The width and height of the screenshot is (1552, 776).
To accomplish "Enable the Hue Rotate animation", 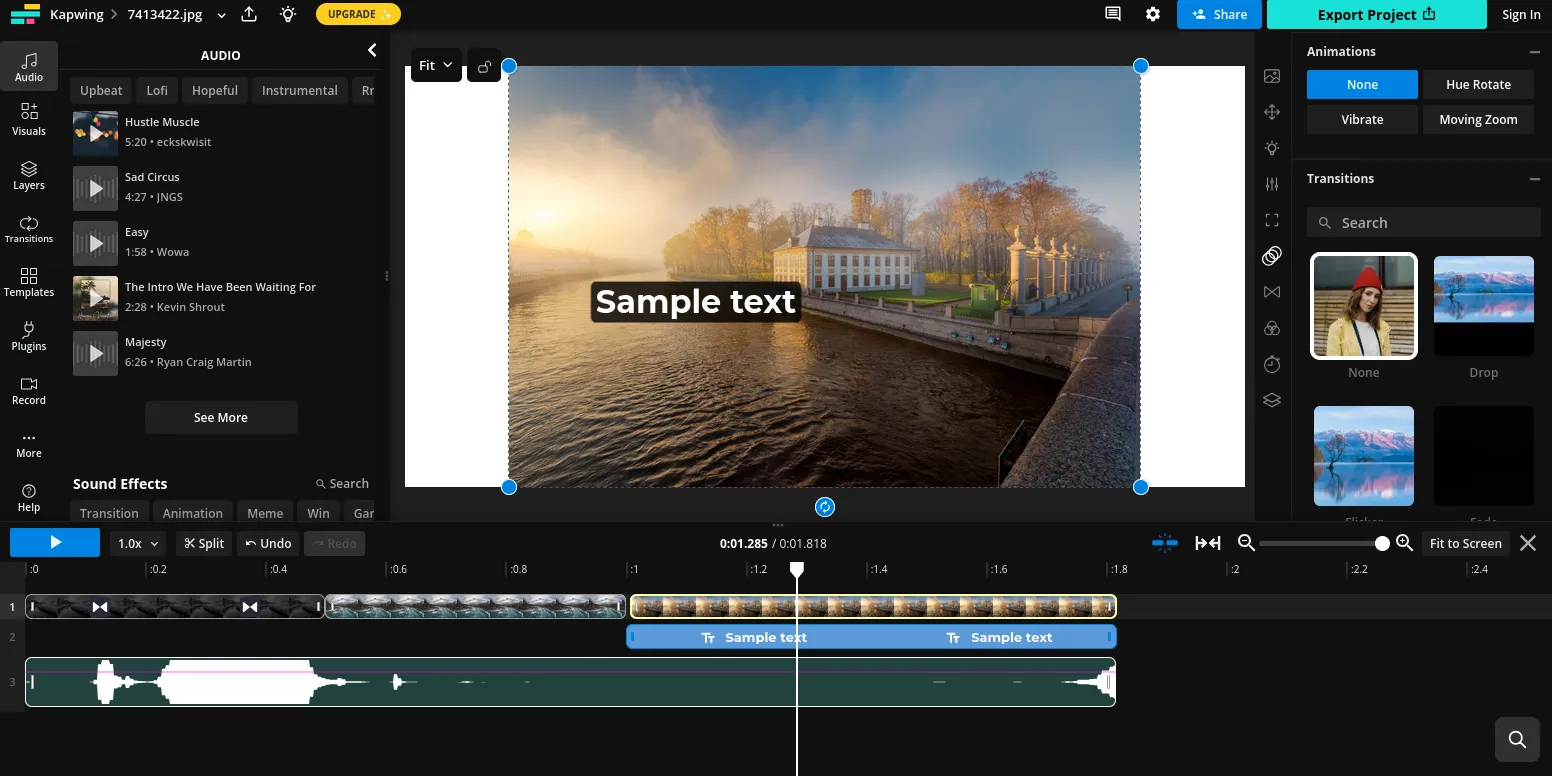I will 1478,84.
